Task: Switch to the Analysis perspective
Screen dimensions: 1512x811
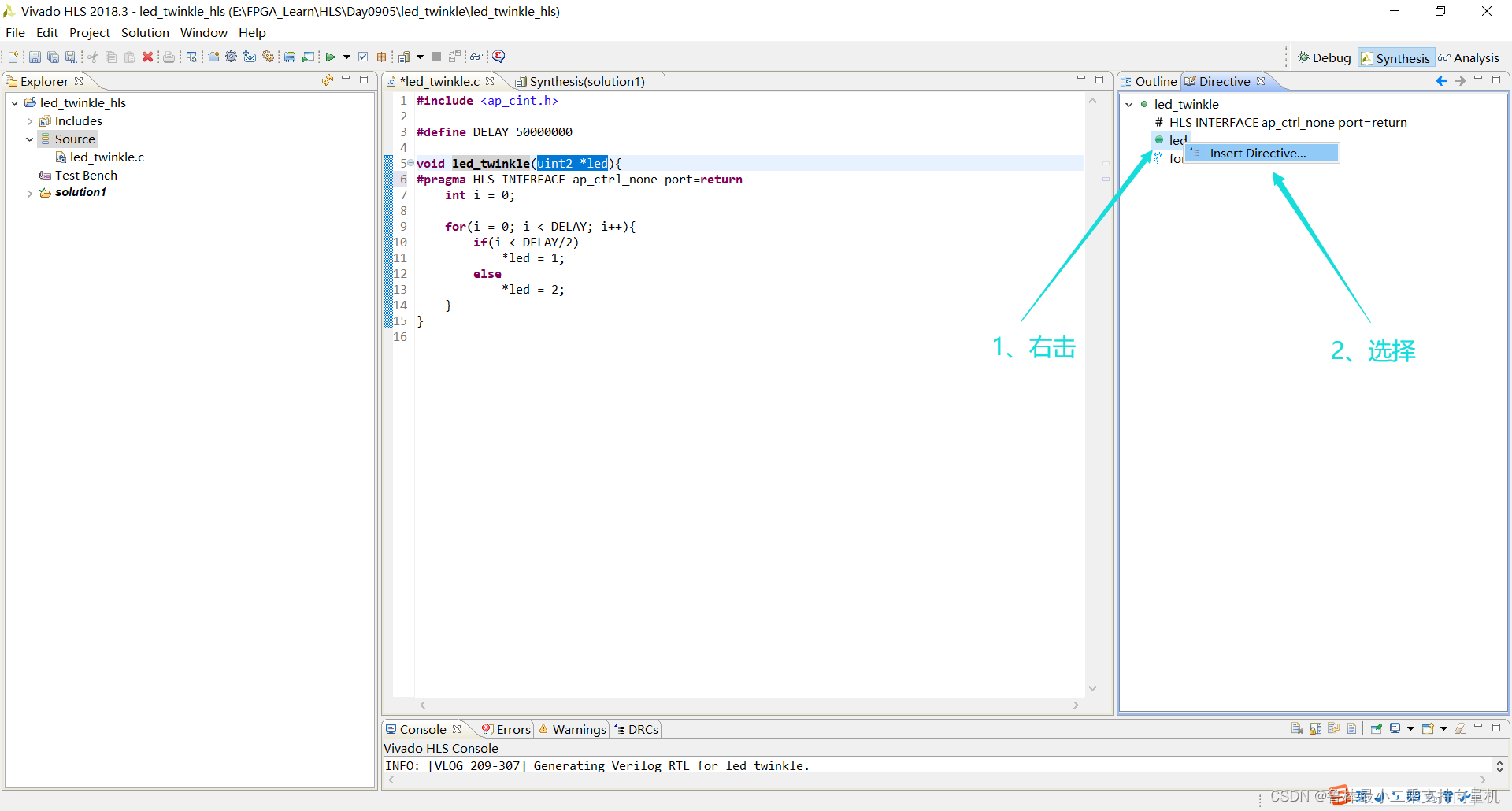Action: coord(1469,57)
